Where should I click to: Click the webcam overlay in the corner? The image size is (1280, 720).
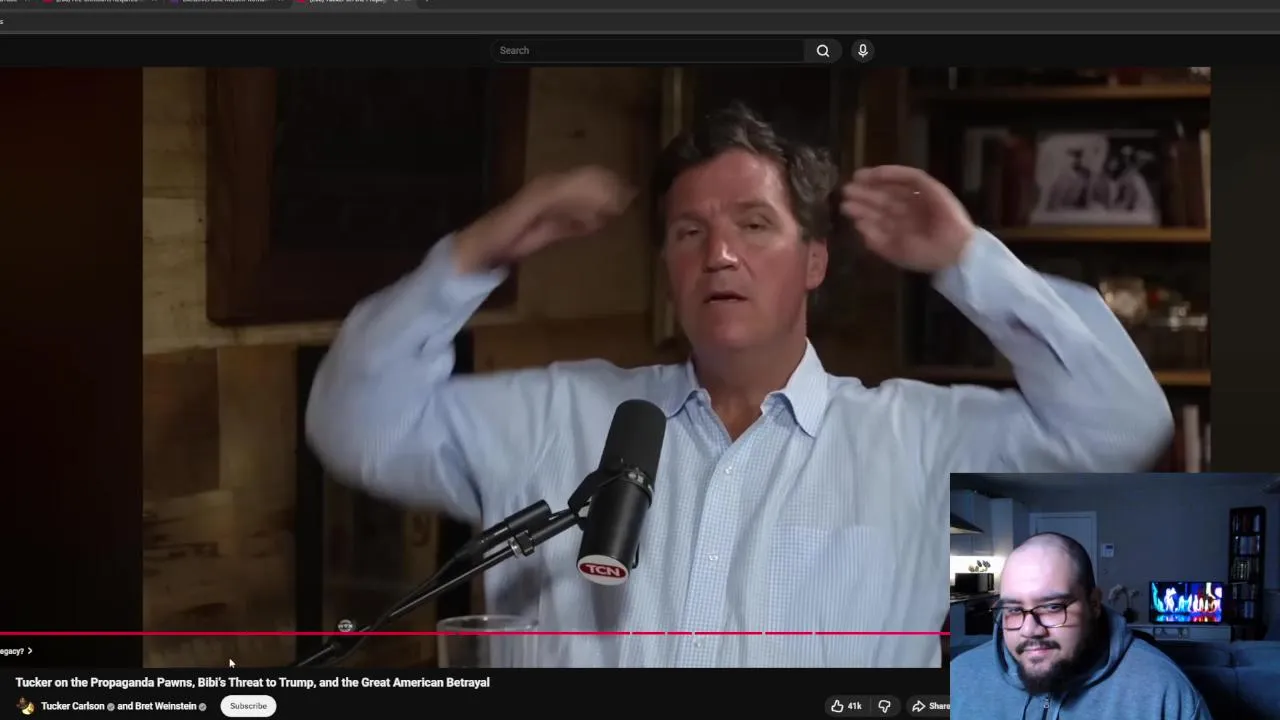pyautogui.click(x=1115, y=596)
